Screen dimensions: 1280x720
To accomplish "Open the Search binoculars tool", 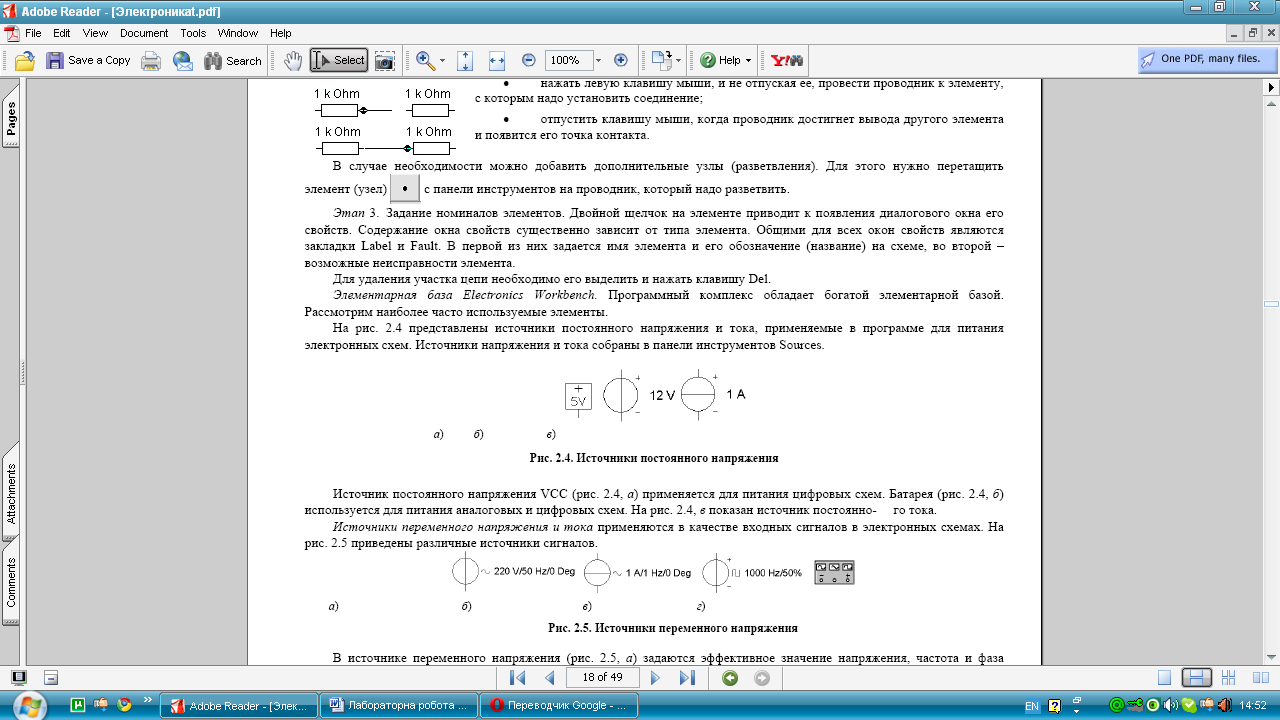I will [233, 60].
